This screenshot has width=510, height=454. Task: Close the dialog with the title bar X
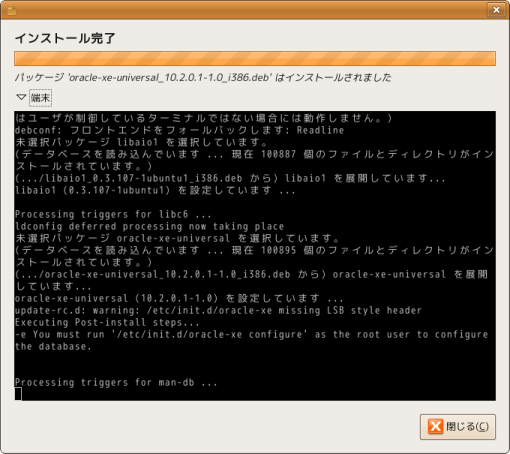[496, 10]
